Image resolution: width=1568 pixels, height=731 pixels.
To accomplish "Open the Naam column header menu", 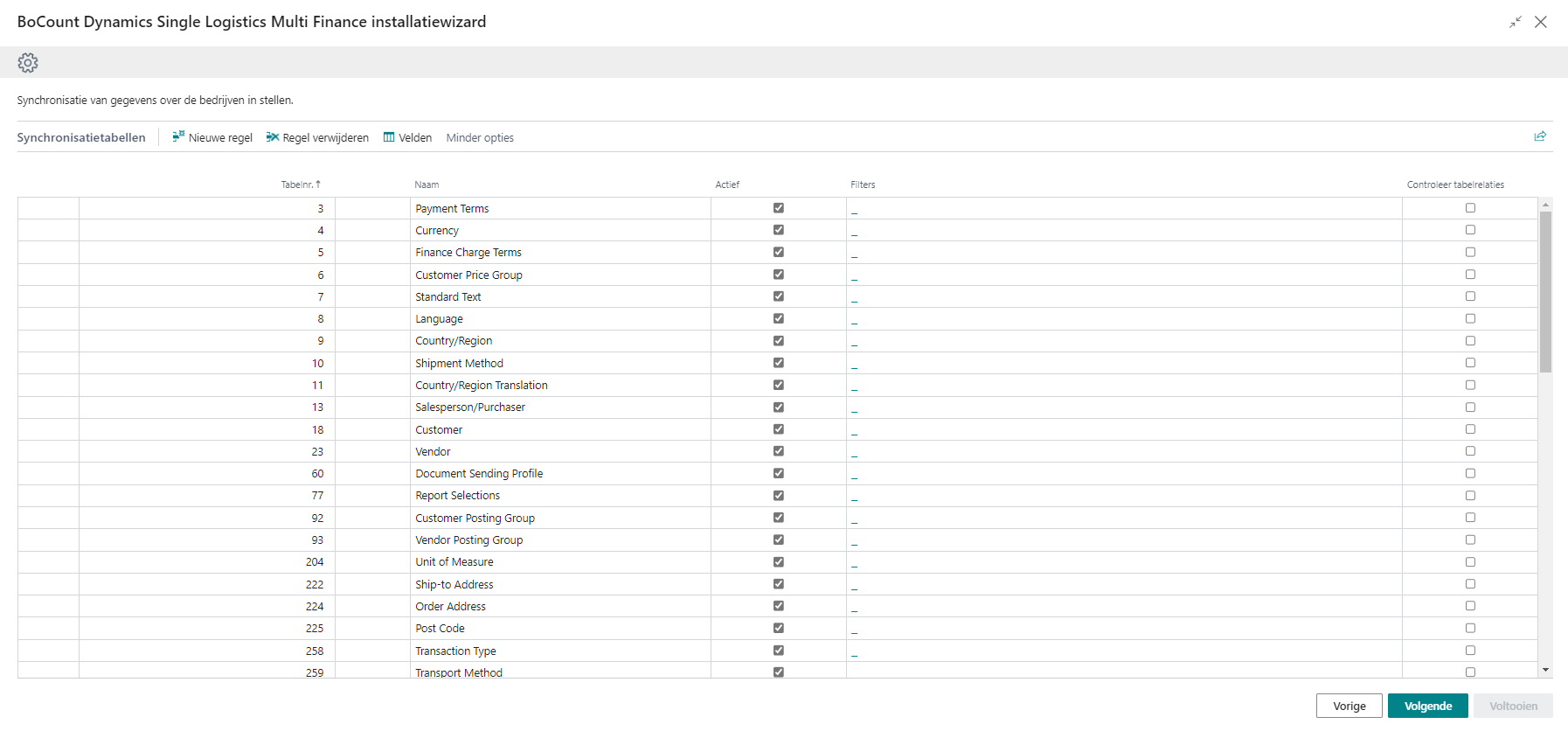I will [427, 184].
